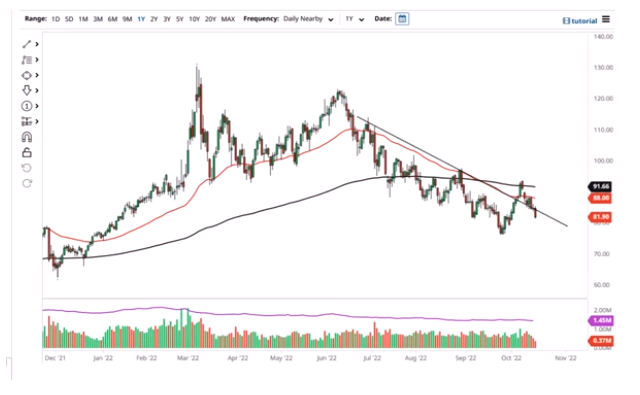
Task: Select the down arrow marker tool
Action: pos(27,91)
